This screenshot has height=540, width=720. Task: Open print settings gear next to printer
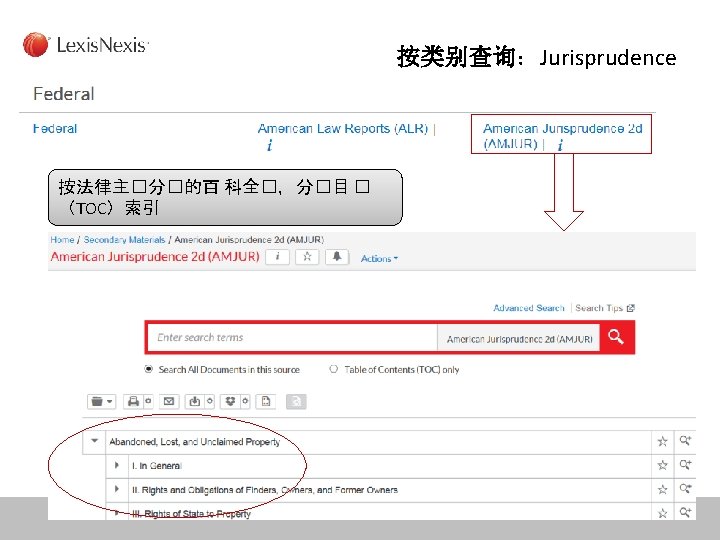point(148,401)
